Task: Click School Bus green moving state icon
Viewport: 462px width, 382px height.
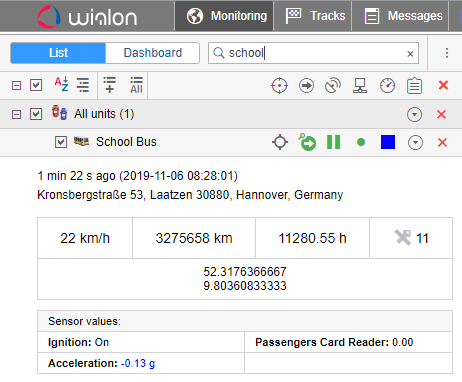Action: coord(307,142)
